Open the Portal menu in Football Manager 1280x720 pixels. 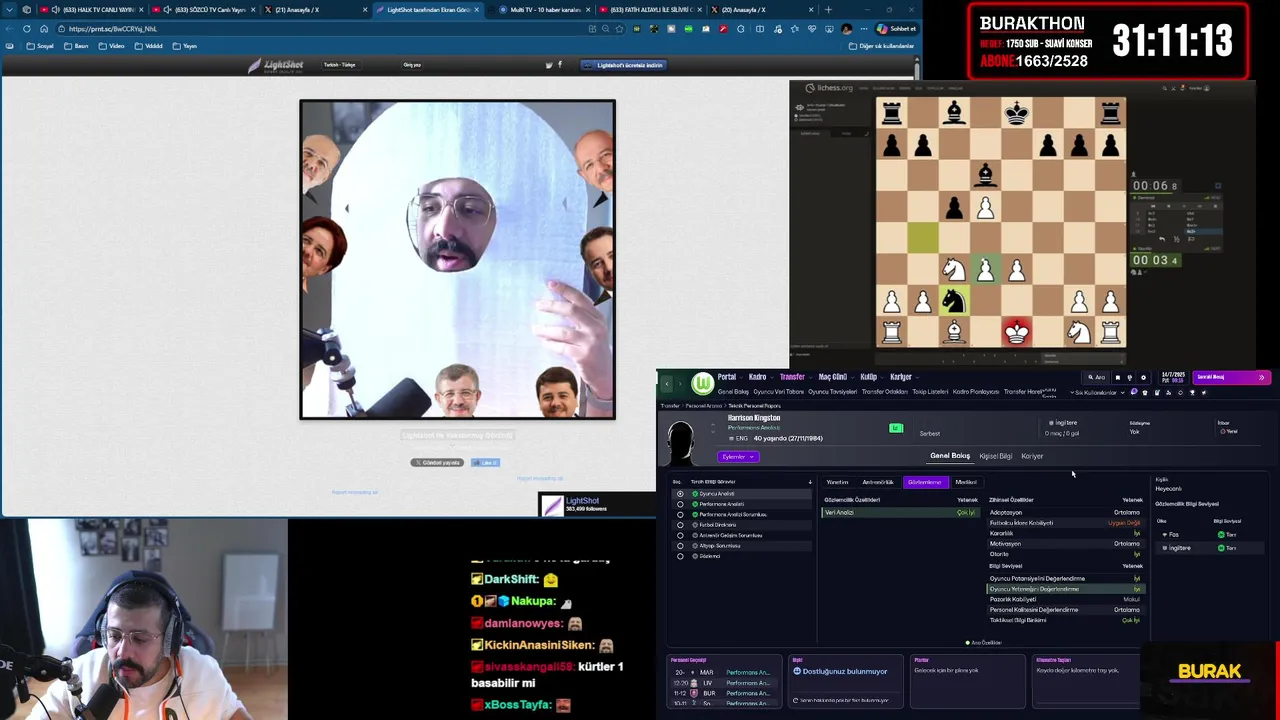[x=726, y=377]
